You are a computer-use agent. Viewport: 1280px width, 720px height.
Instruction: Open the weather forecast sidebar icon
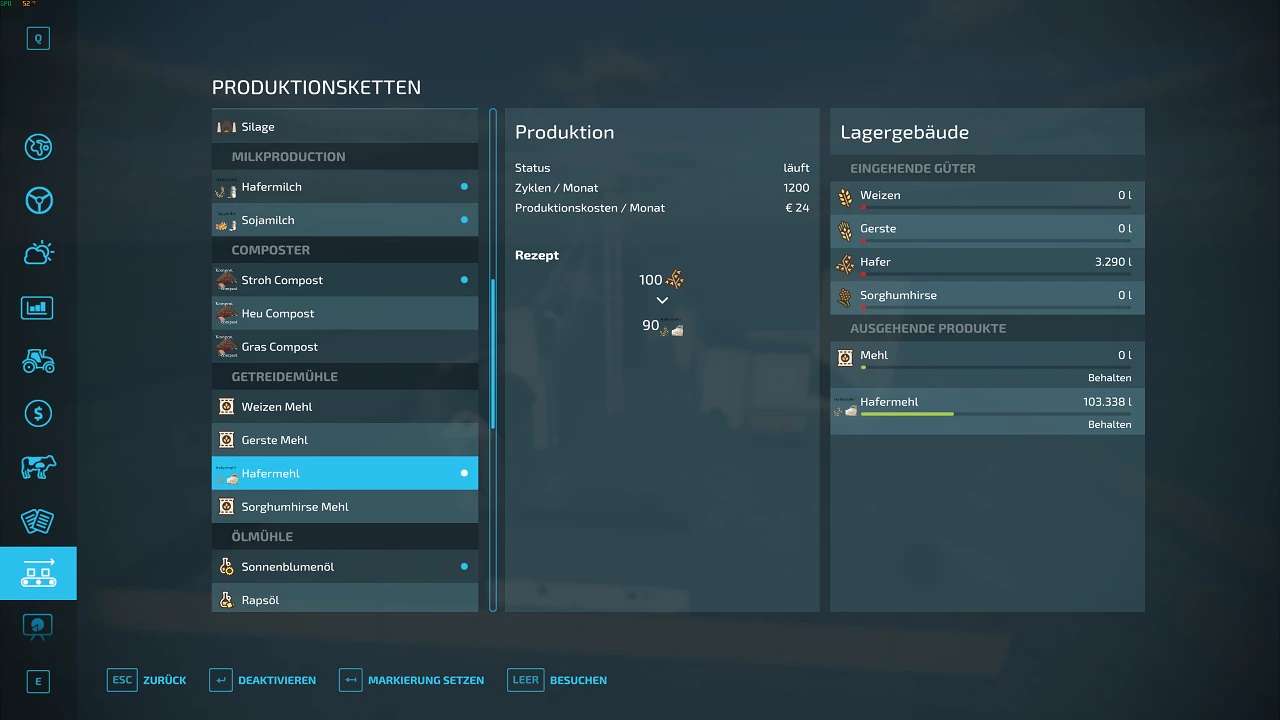38,253
